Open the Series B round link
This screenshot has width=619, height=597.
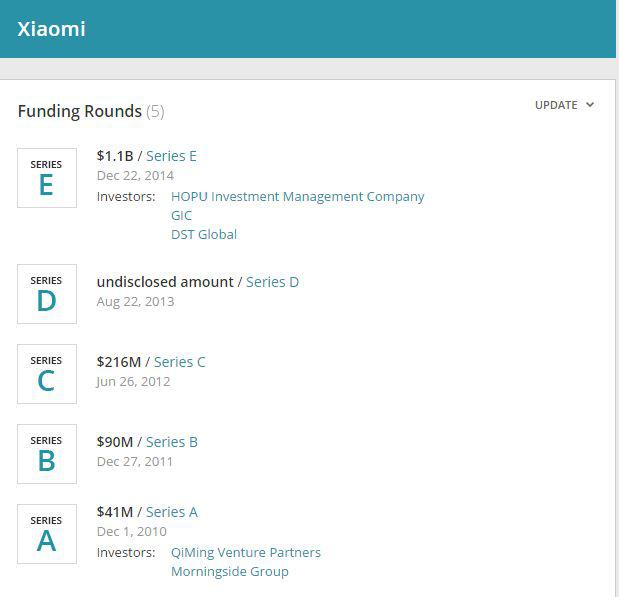coord(172,442)
